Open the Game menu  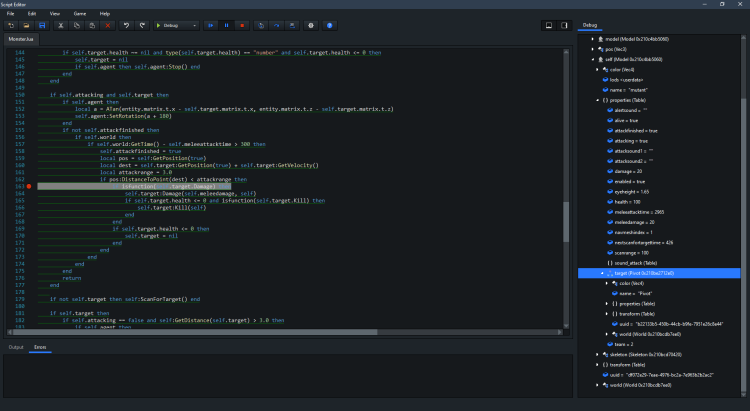80,13
